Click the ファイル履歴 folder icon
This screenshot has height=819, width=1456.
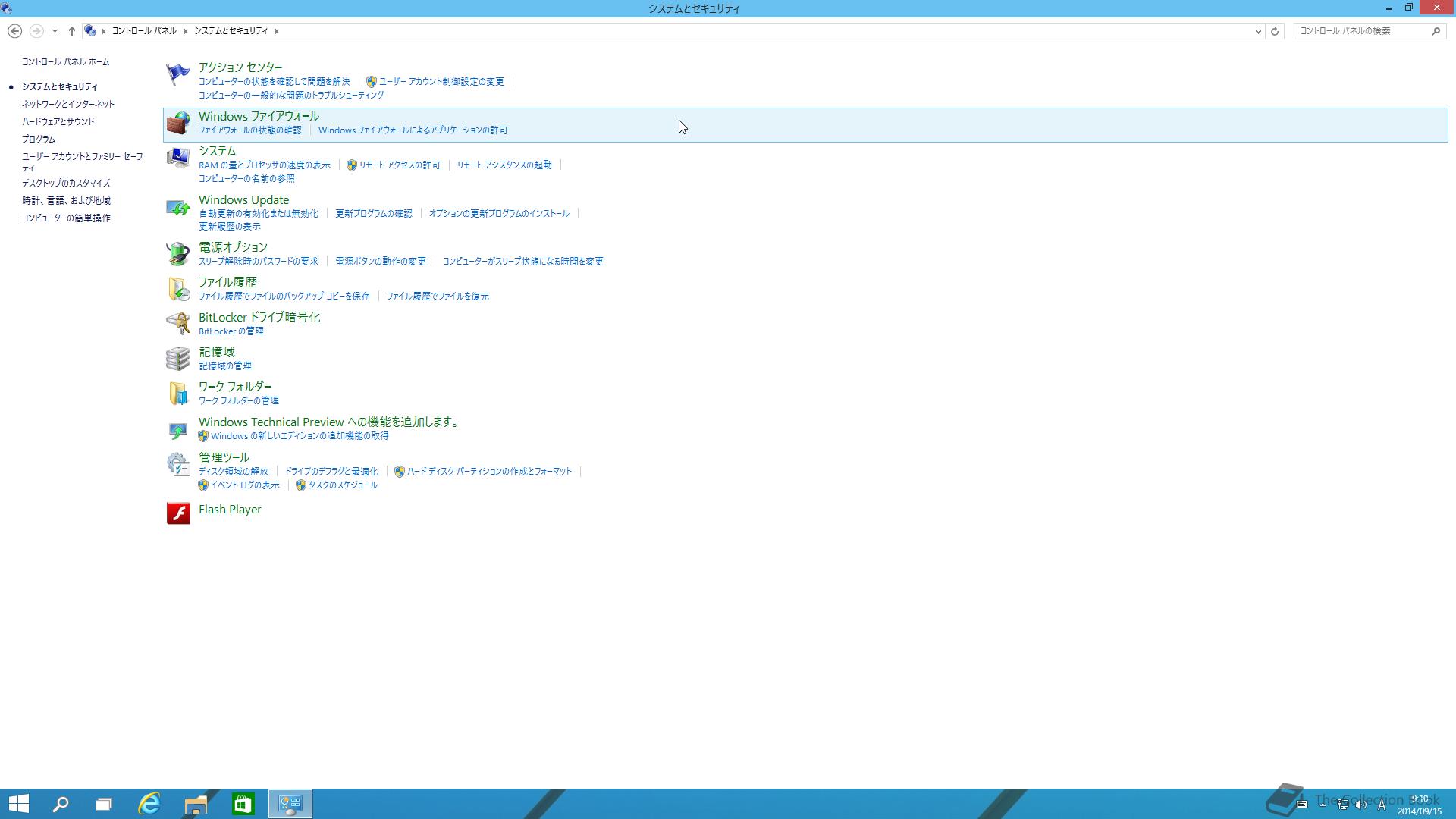(177, 288)
